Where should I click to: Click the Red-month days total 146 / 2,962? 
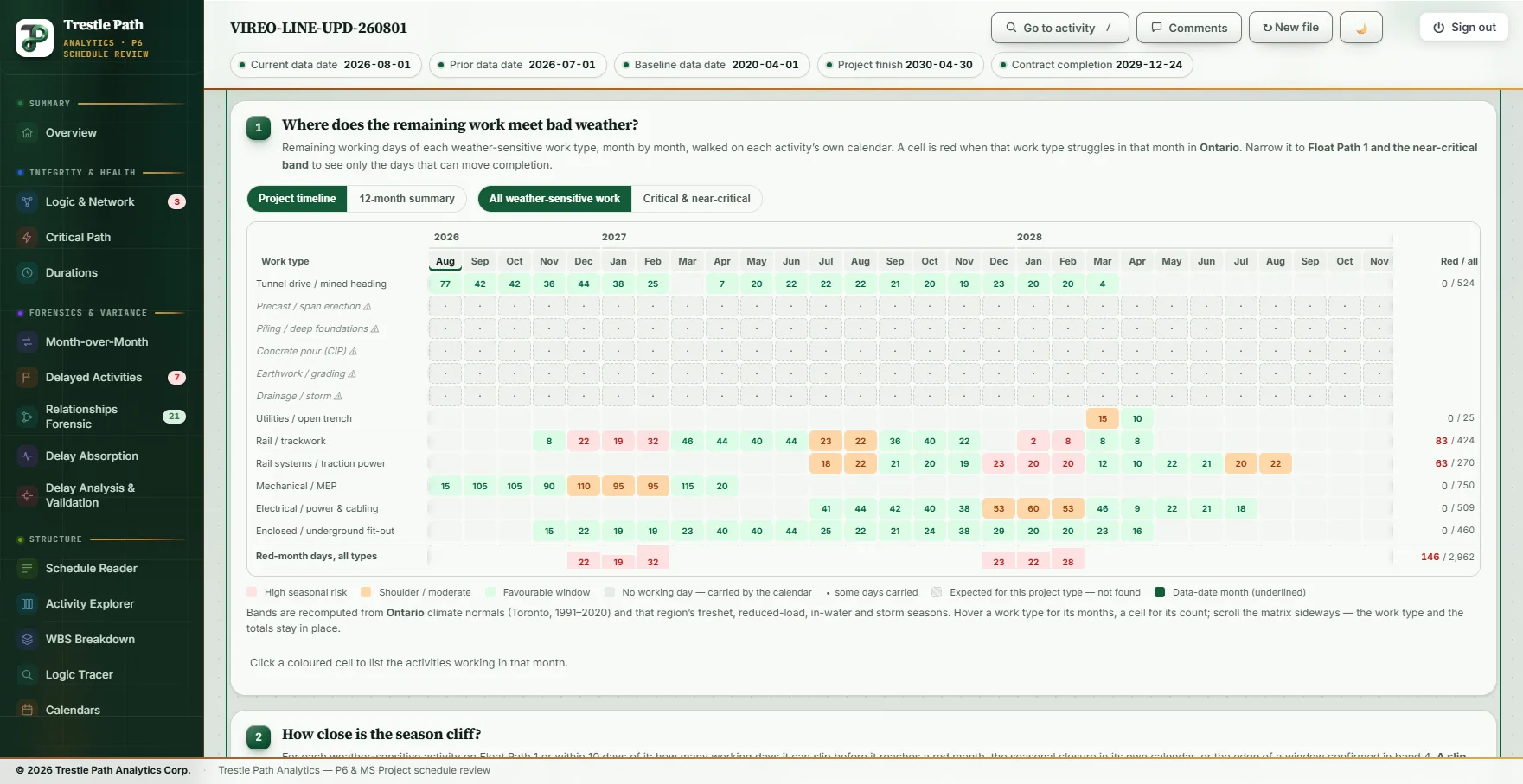click(1448, 557)
